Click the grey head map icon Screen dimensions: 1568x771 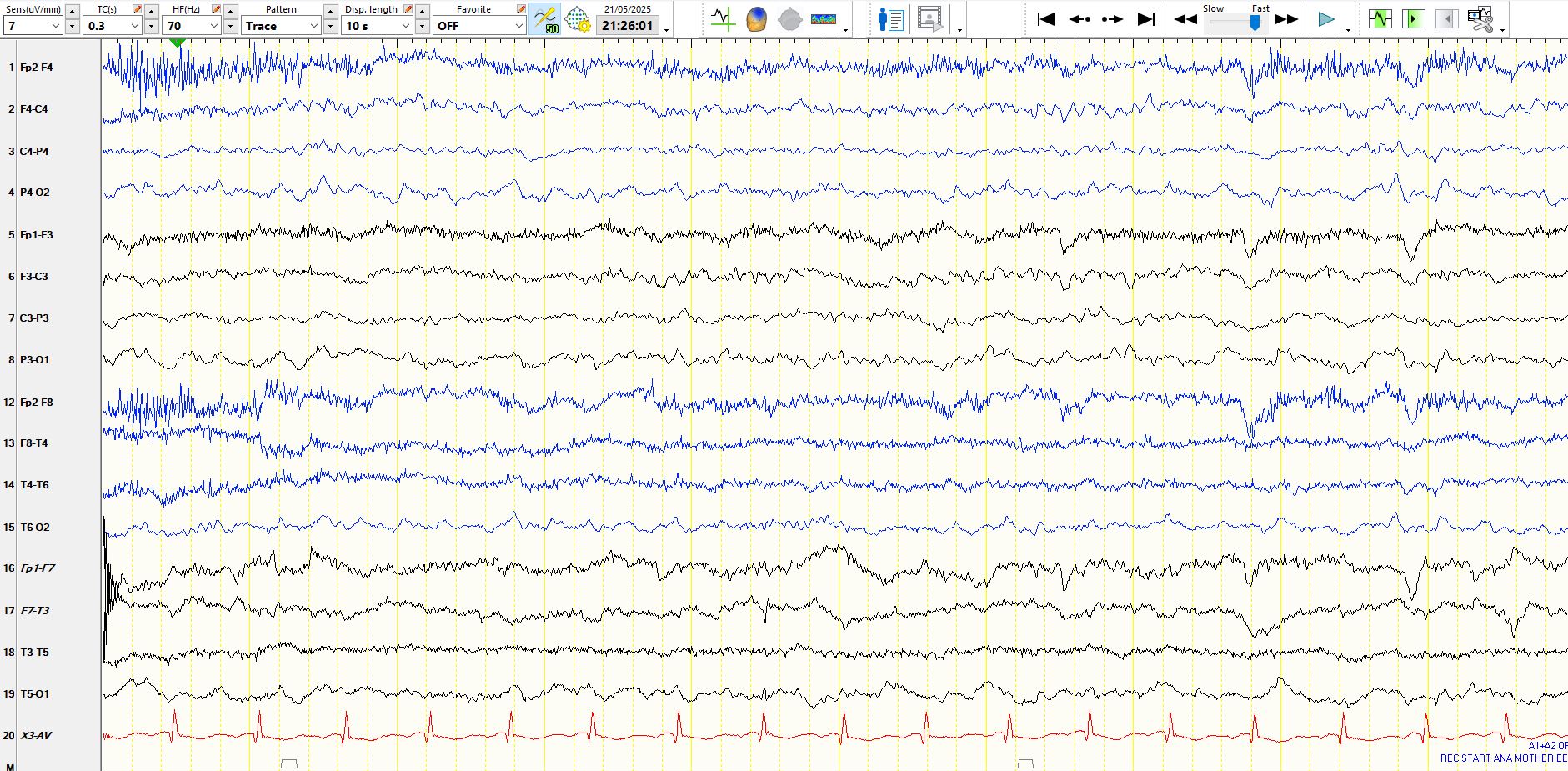pos(789,19)
